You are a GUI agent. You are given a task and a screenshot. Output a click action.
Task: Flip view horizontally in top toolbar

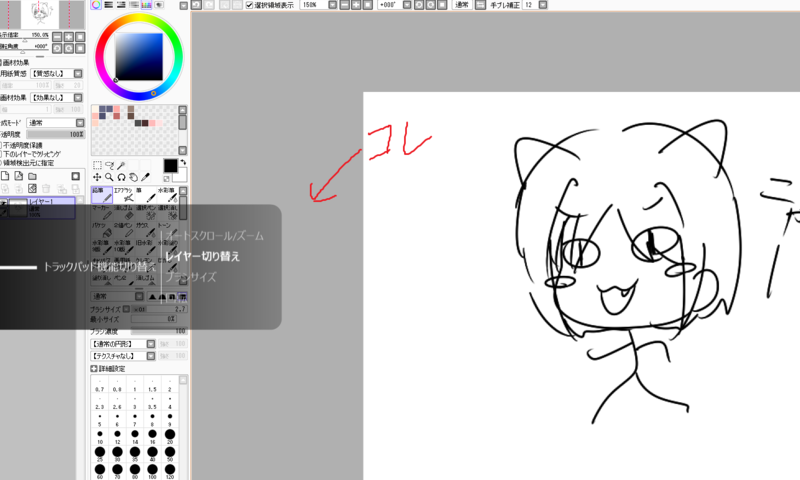tap(480, 5)
